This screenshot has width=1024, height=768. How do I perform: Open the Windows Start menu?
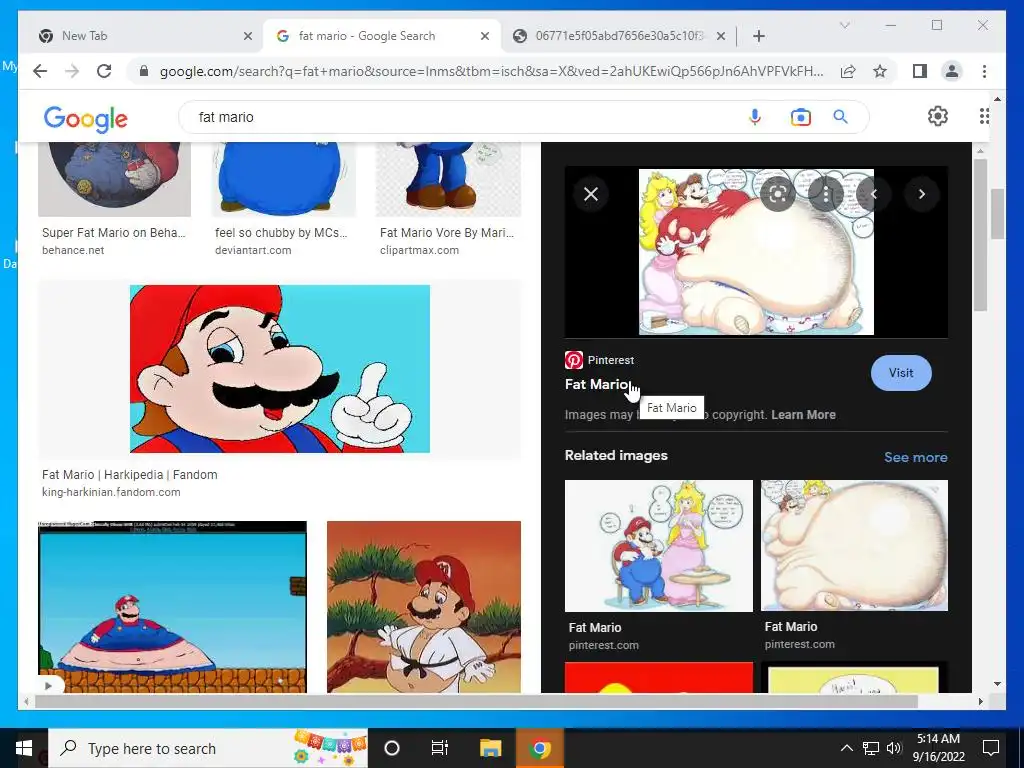point(24,748)
